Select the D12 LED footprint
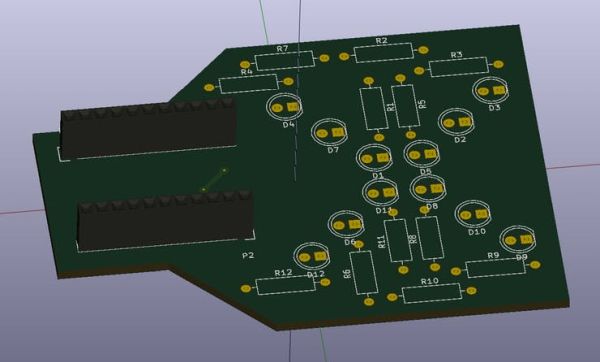 click(312, 256)
